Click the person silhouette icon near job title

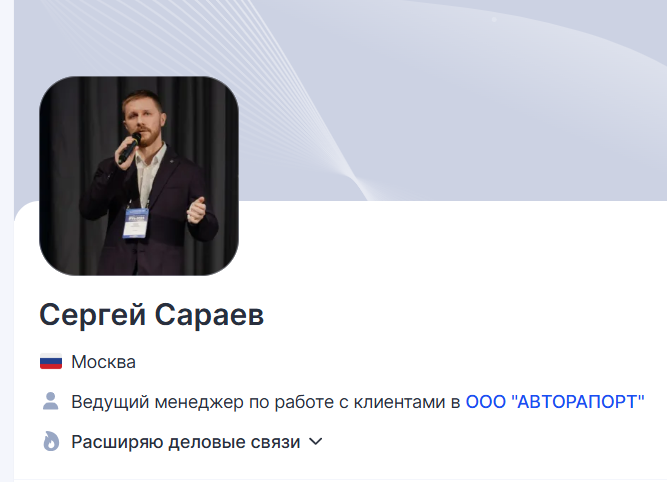coord(51,401)
